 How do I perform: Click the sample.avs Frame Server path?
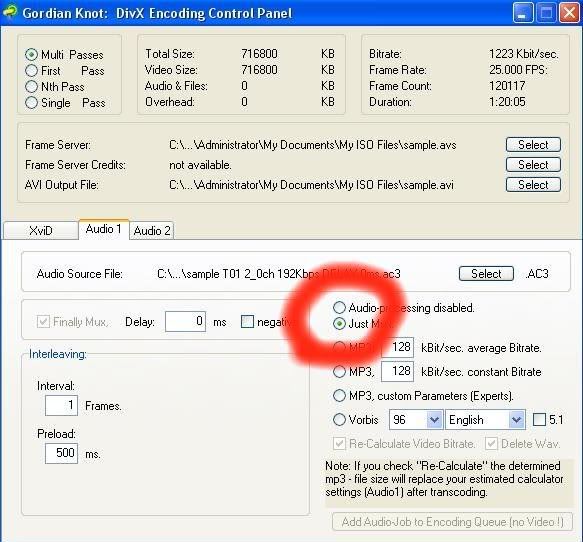tap(313, 145)
